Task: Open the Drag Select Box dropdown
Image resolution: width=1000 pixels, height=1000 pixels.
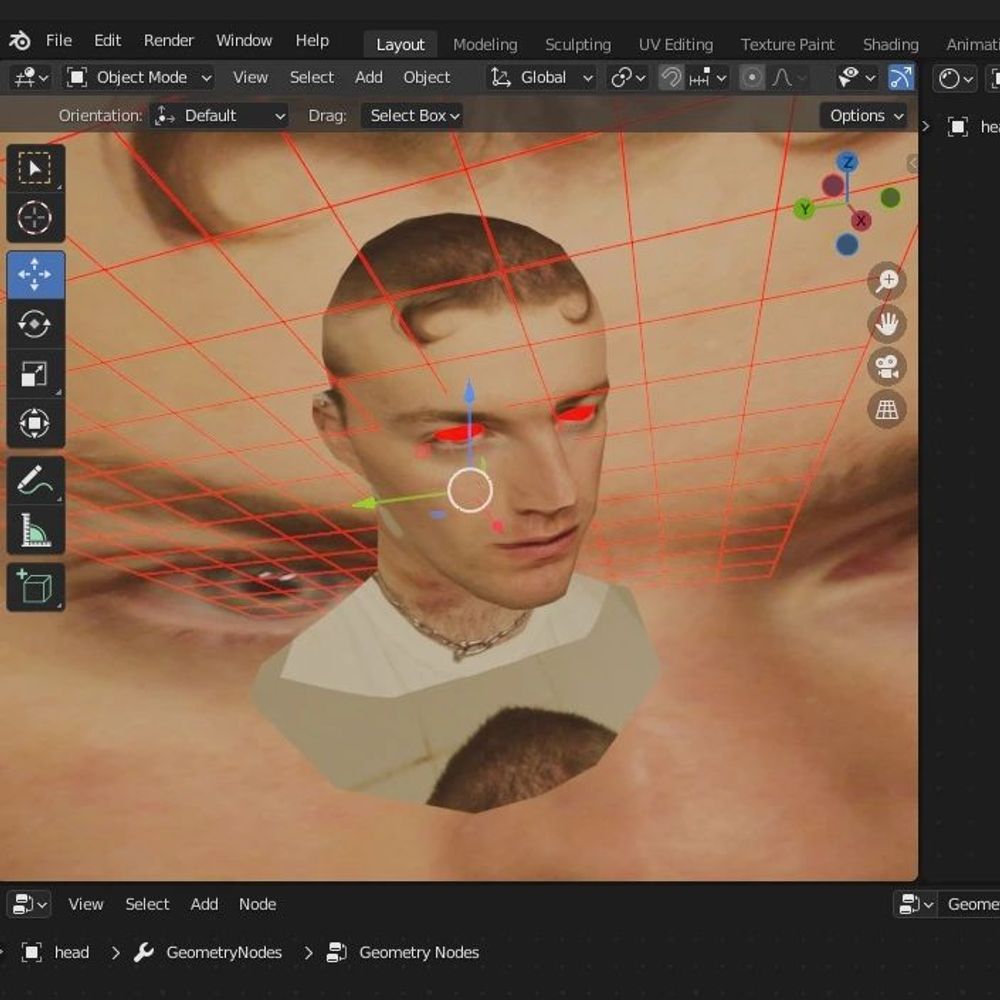Action: pyautogui.click(x=412, y=116)
